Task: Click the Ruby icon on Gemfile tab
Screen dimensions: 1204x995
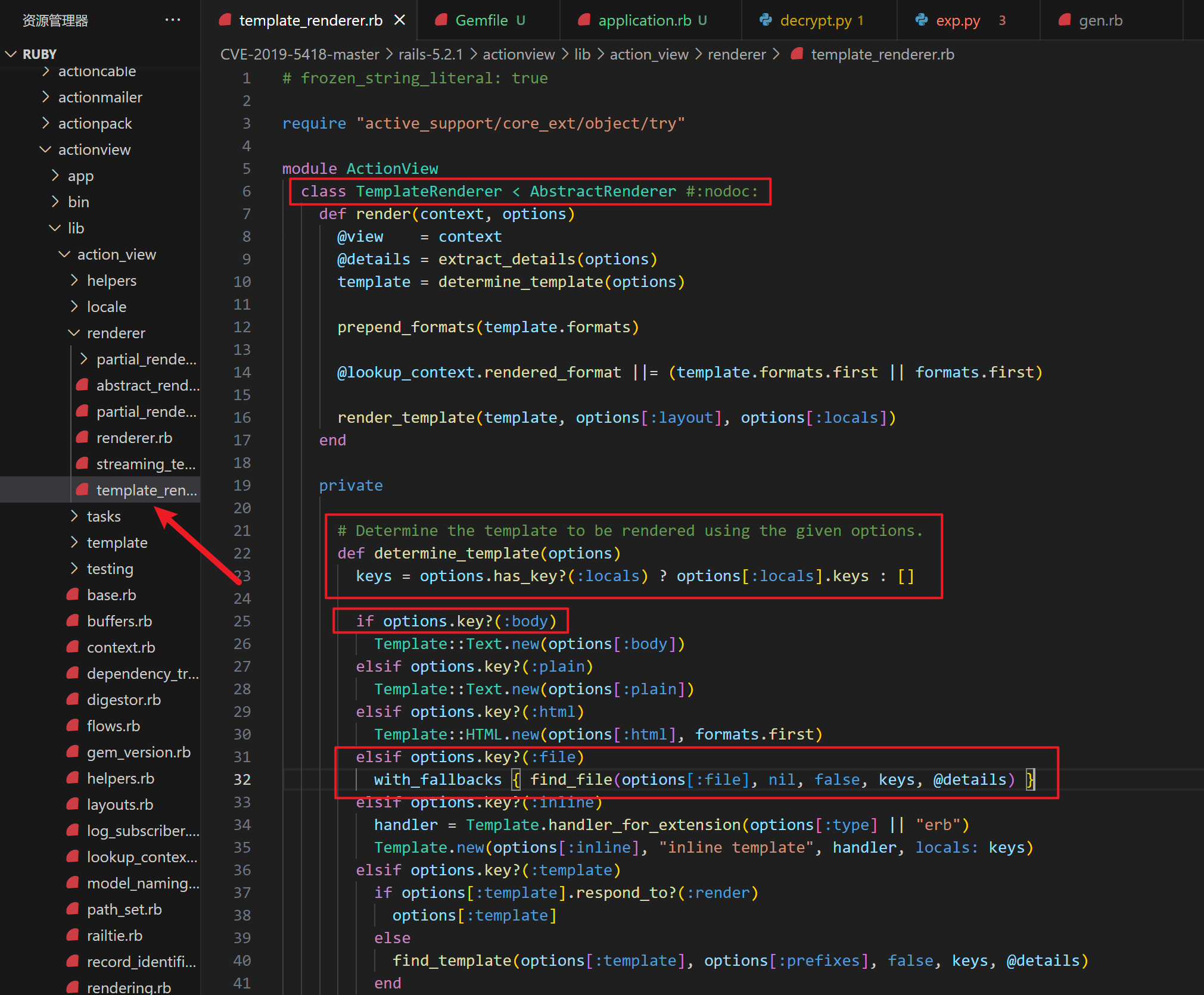Action: coord(441,20)
